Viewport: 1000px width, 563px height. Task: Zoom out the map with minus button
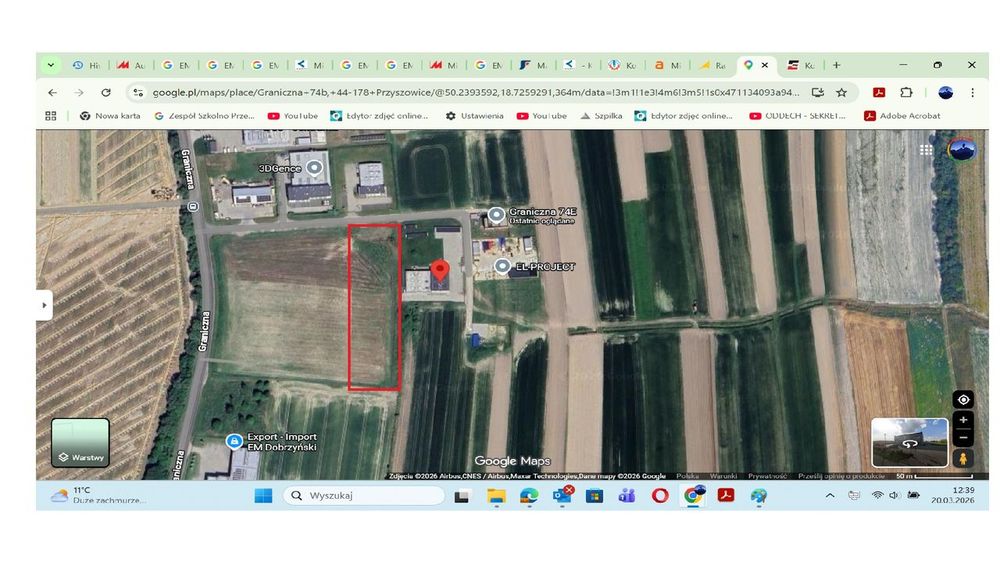click(963, 437)
